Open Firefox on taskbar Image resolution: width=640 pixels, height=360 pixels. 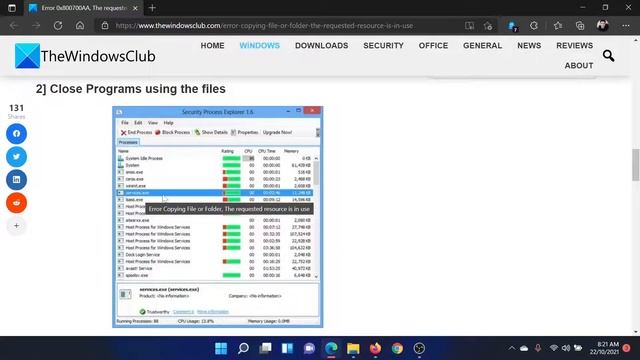(375, 348)
